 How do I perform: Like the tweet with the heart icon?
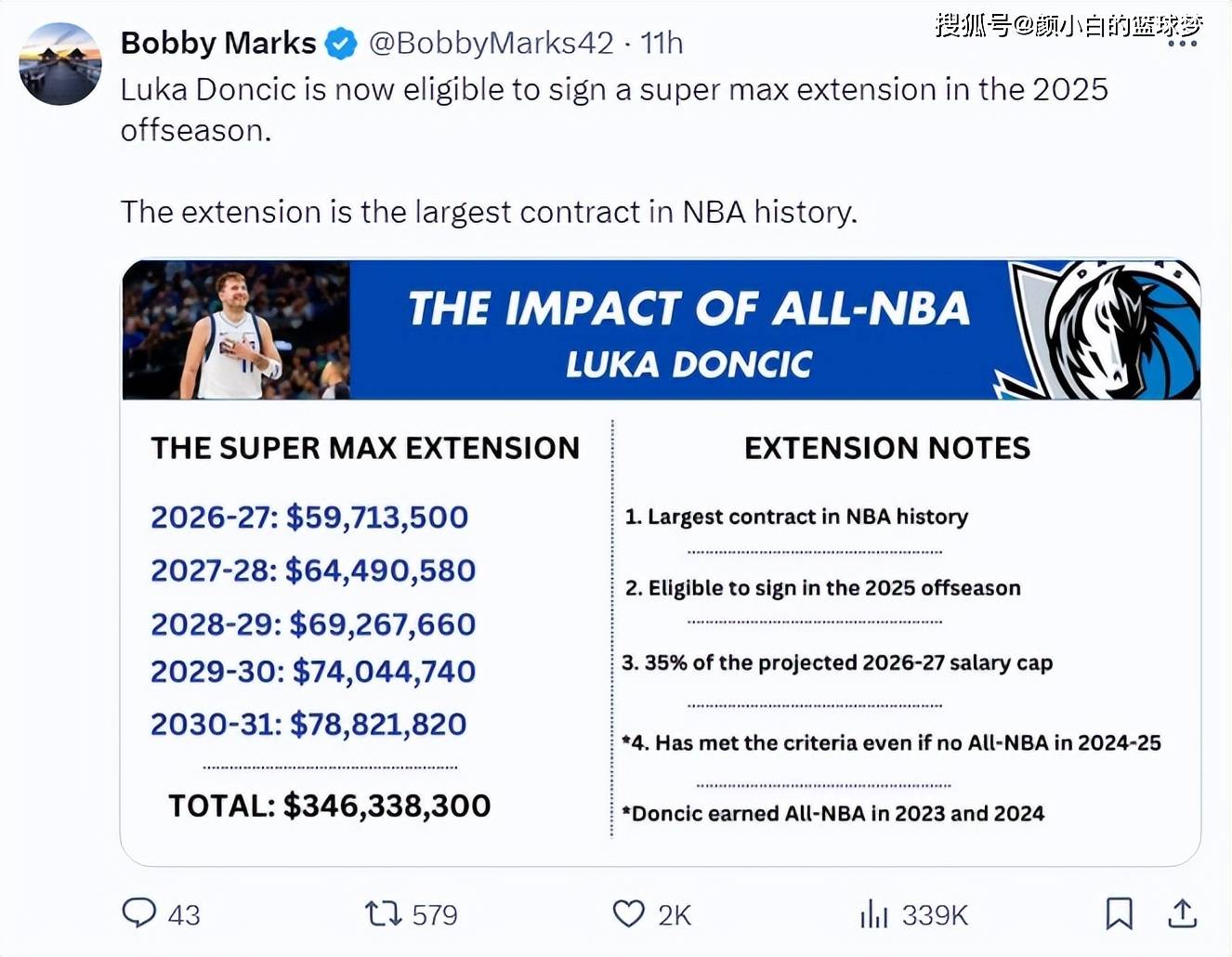point(629,913)
